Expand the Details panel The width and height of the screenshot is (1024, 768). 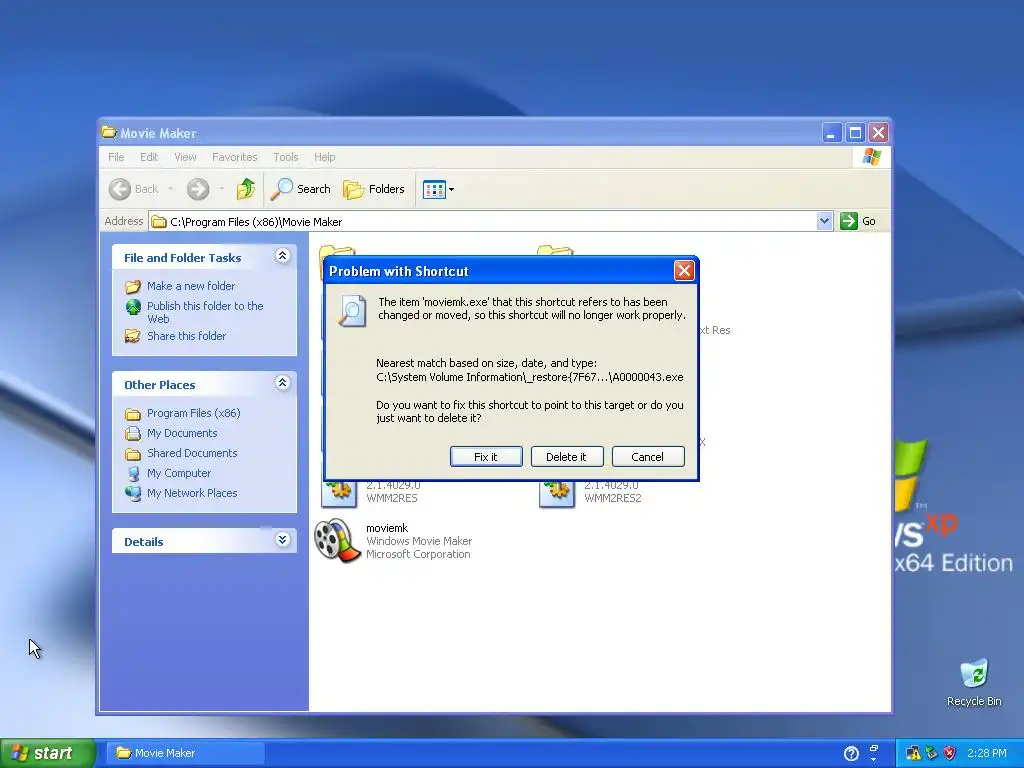(282, 539)
